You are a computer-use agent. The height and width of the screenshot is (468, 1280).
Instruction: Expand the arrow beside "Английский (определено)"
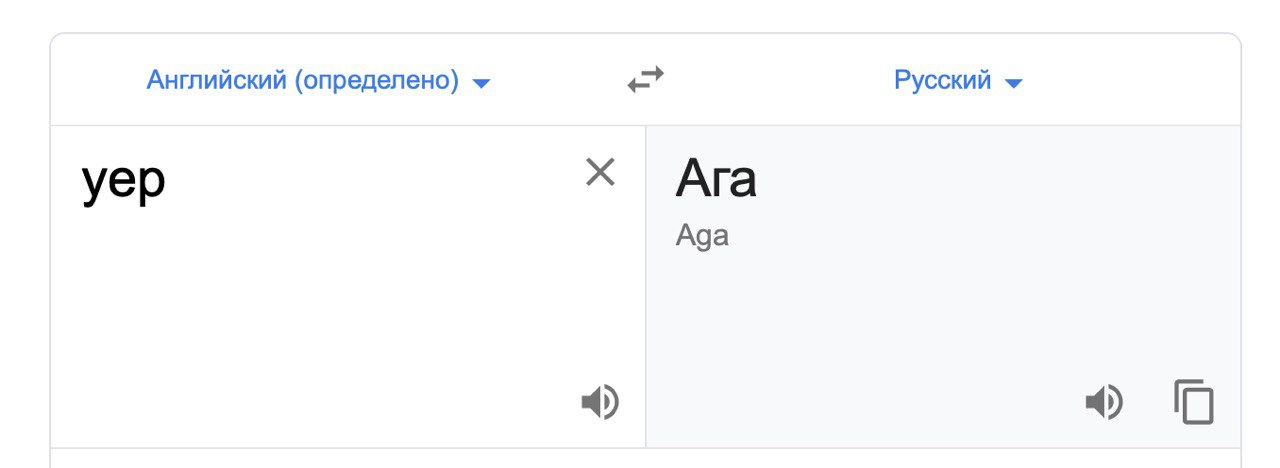coord(481,83)
